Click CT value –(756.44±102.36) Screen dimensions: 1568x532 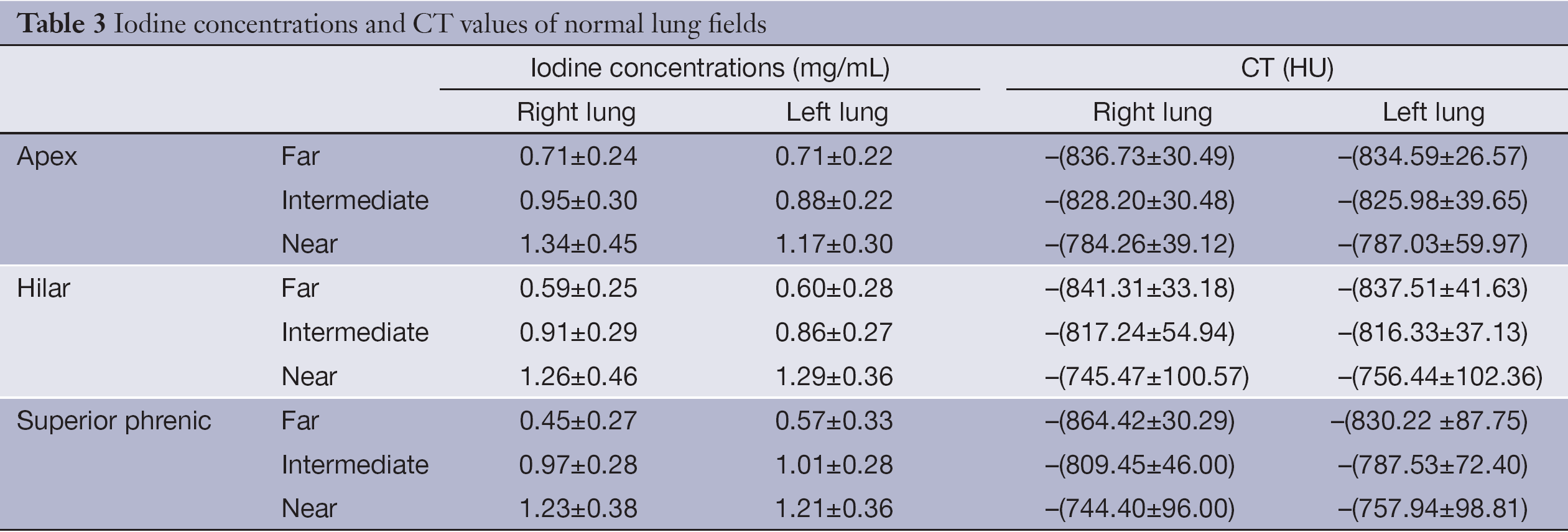pos(1440,376)
